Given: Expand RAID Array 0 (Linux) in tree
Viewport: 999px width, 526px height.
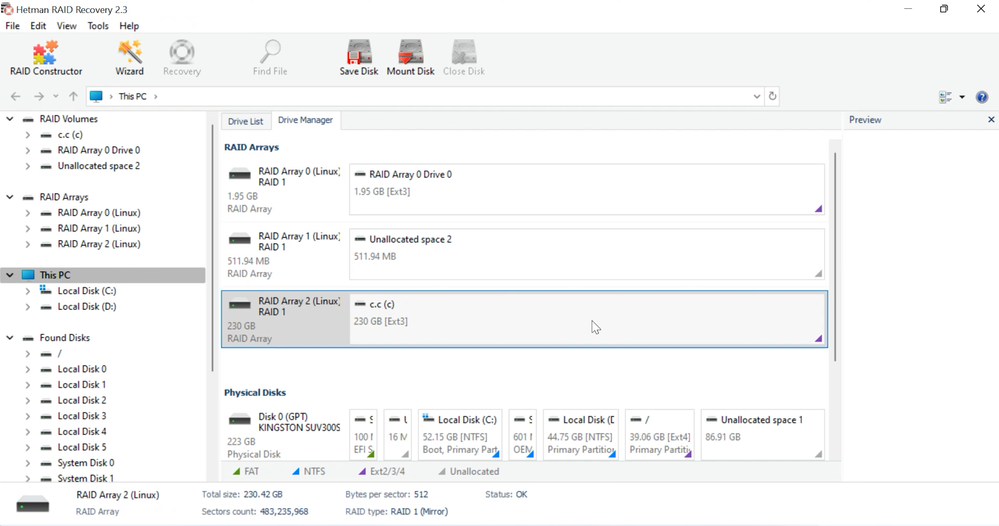Looking at the screenshot, I should [x=27, y=213].
